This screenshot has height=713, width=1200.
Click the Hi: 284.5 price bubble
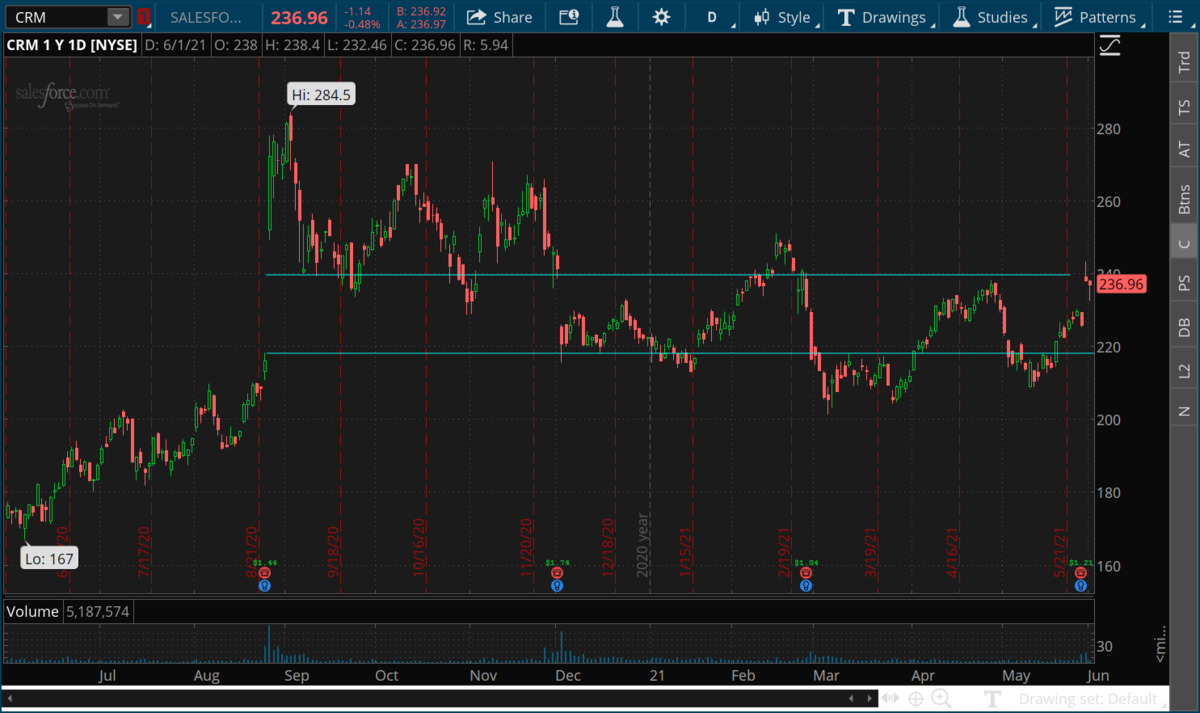(321, 95)
